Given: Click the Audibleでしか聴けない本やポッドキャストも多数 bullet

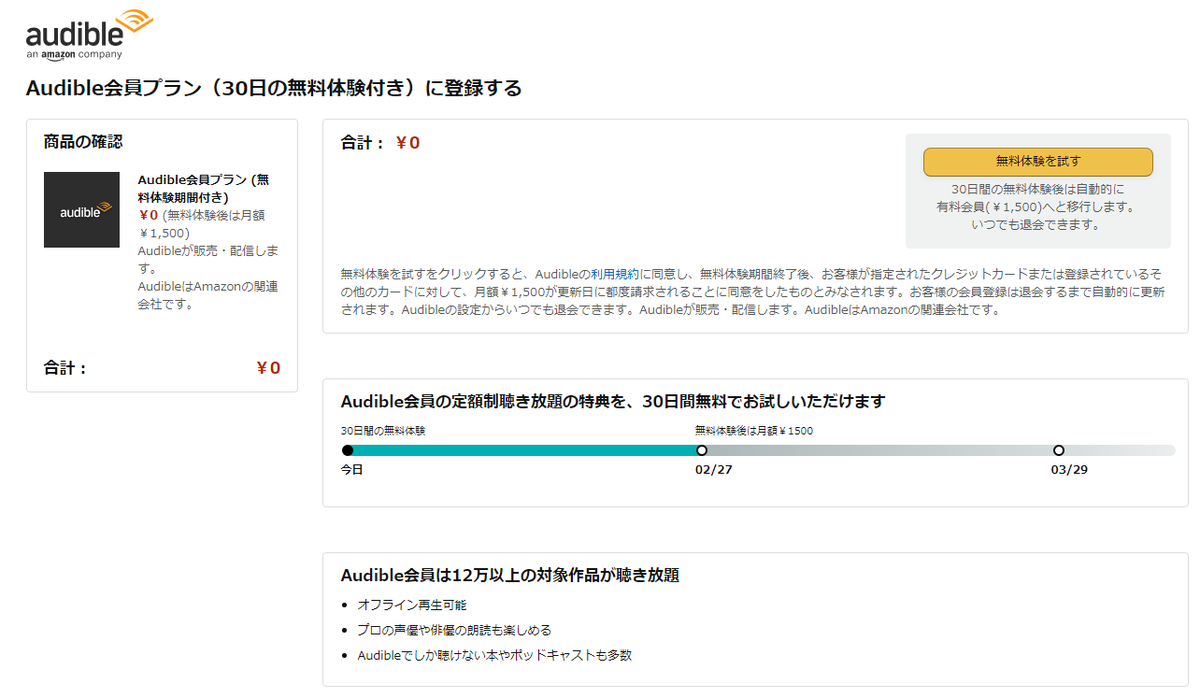Looking at the screenshot, I should 494,655.
